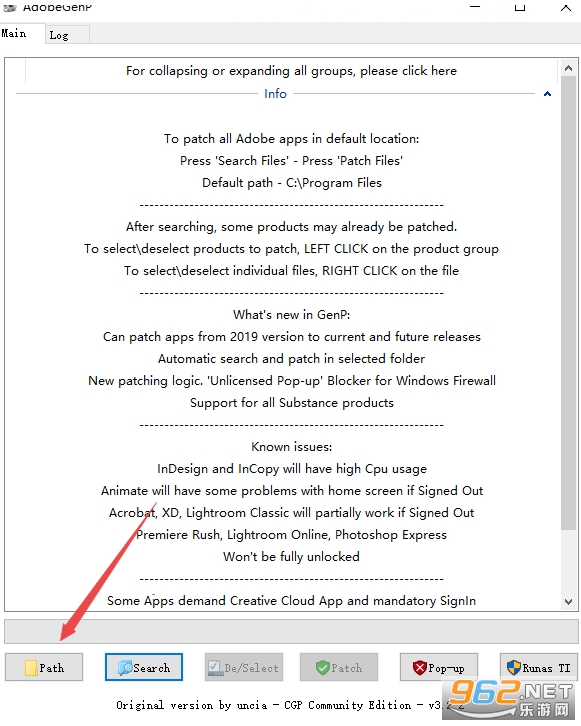Click the empty status progress bar
The height and width of the screenshot is (726, 581).
[x=291, y=631]
